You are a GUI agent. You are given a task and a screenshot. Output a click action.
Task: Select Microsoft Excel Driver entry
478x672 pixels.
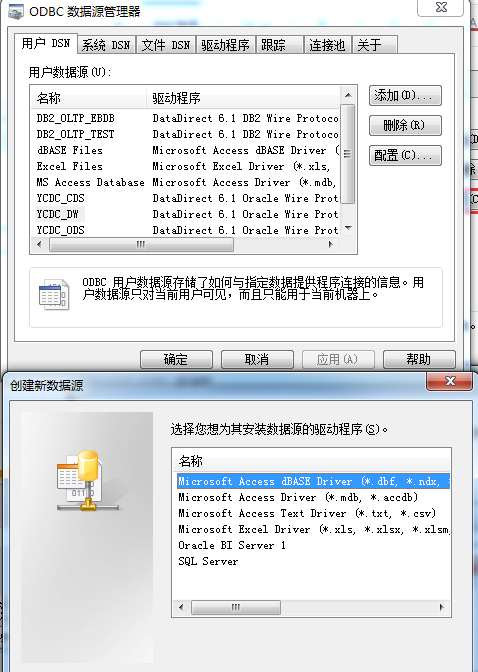(x=313, y=530)
